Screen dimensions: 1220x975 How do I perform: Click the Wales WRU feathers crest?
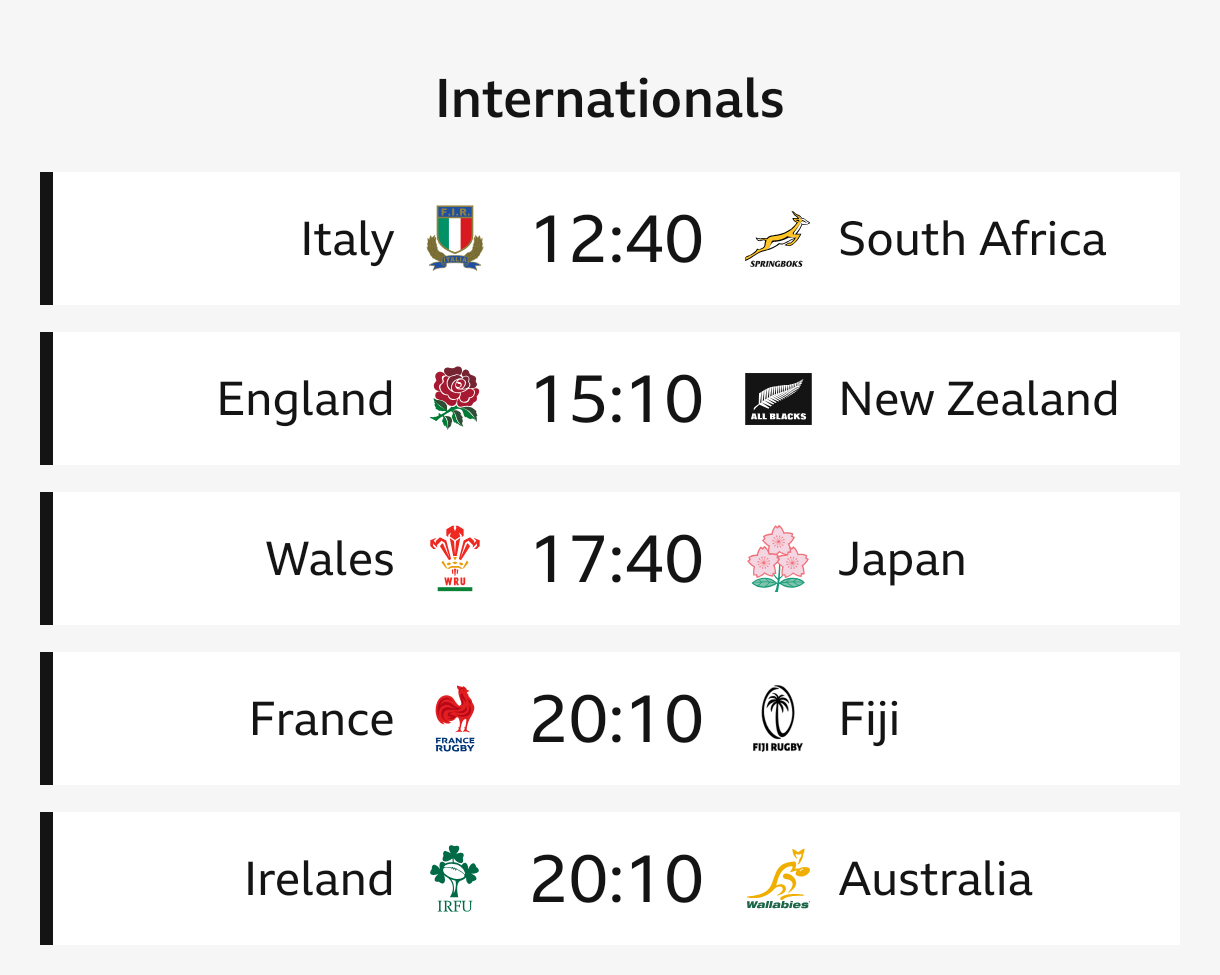tap(455, 558)
